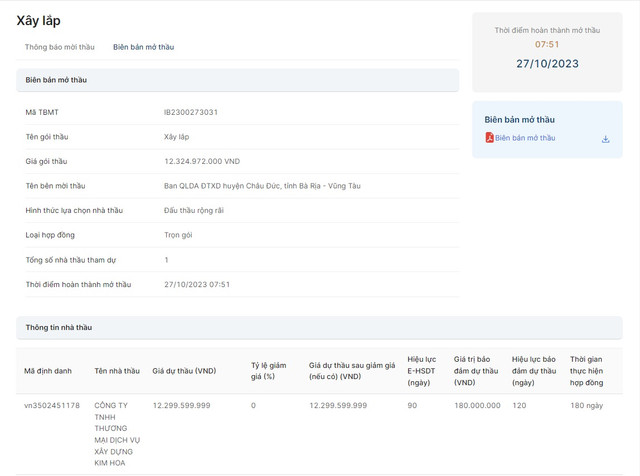Click the Tên nhà thầu column header

(x=117, y=371)
